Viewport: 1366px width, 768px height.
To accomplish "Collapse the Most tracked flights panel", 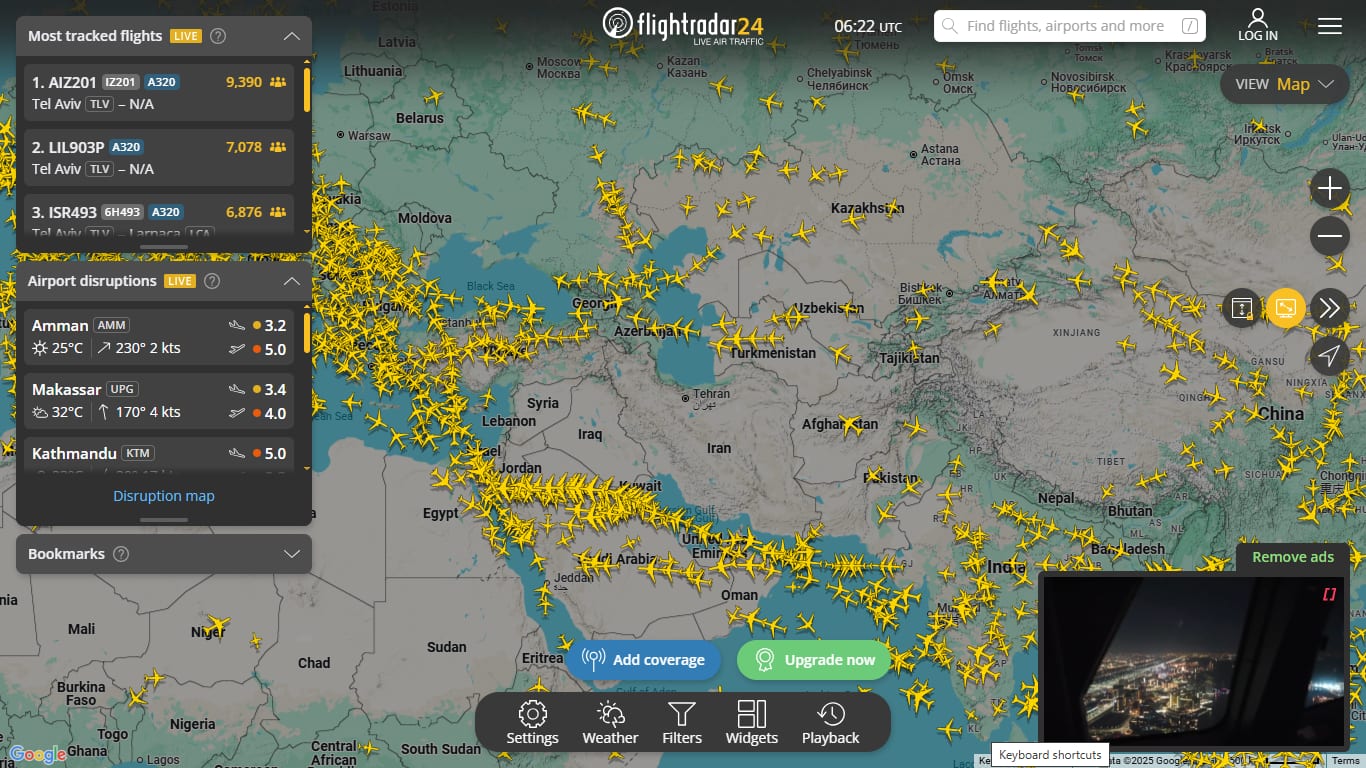I will coord(291,35).
